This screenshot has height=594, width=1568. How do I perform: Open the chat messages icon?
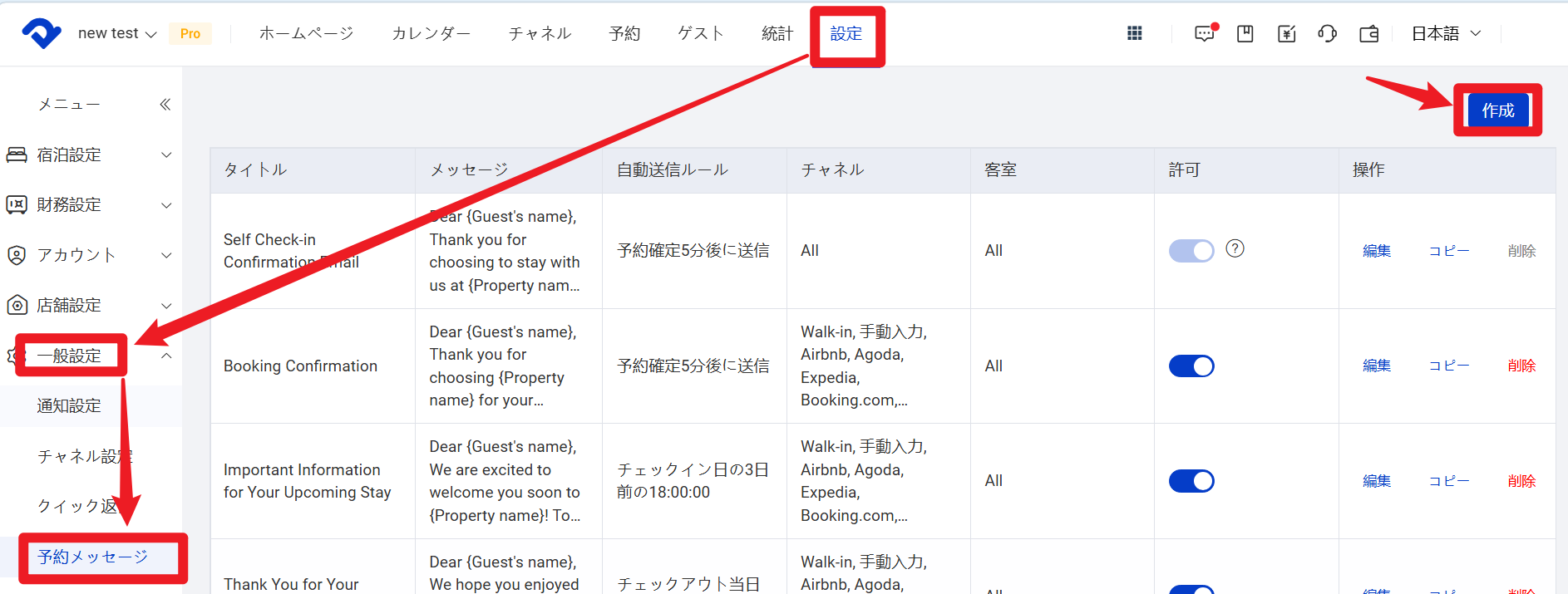1205,33
